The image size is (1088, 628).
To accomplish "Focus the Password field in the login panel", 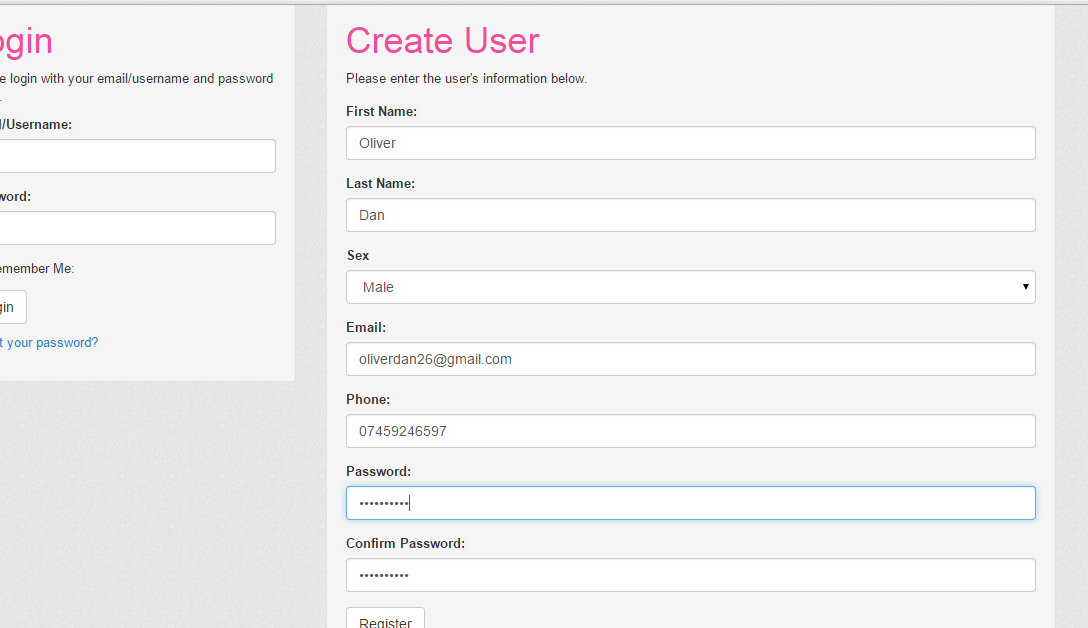I will tap(137, 228).
